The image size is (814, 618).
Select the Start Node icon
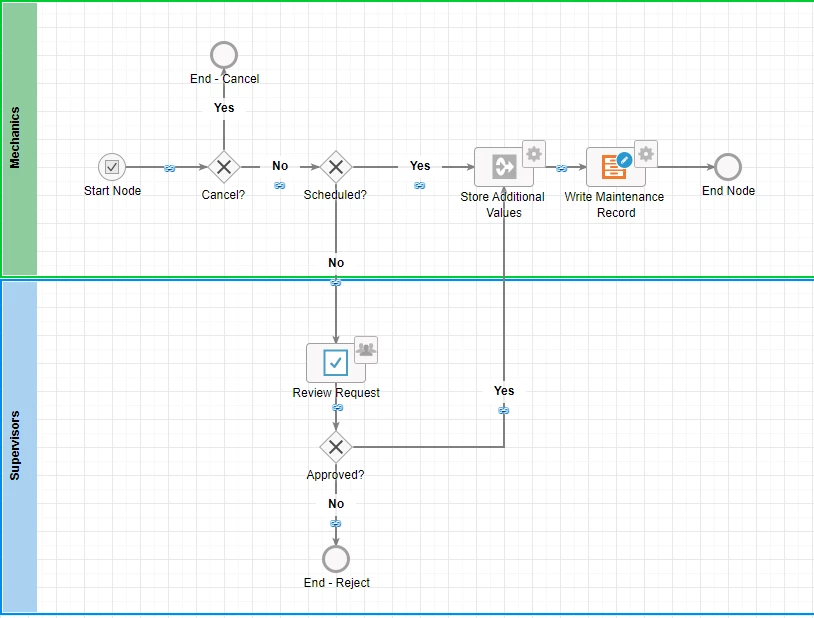112,167
